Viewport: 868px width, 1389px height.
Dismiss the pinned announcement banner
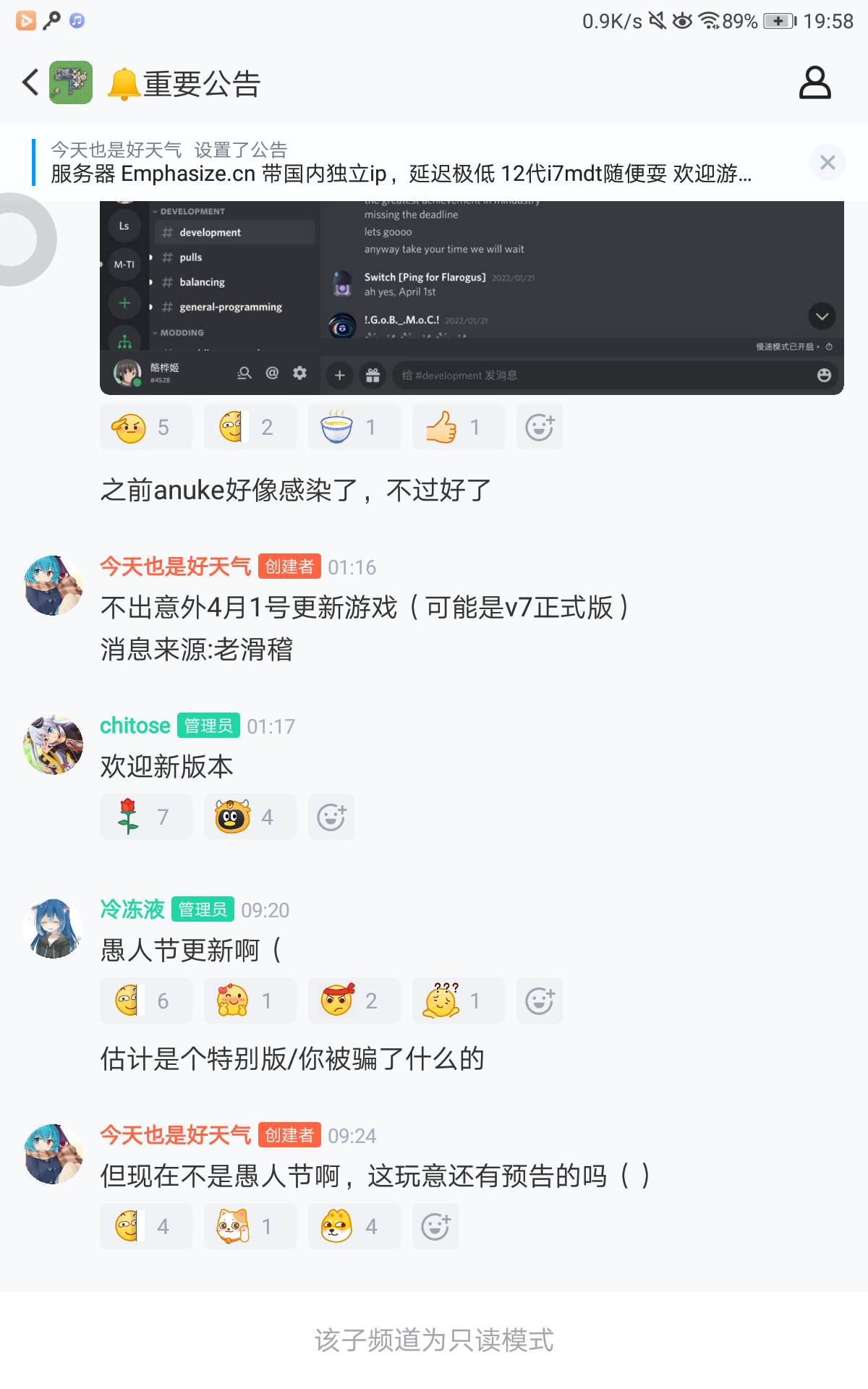pos(827,162)
